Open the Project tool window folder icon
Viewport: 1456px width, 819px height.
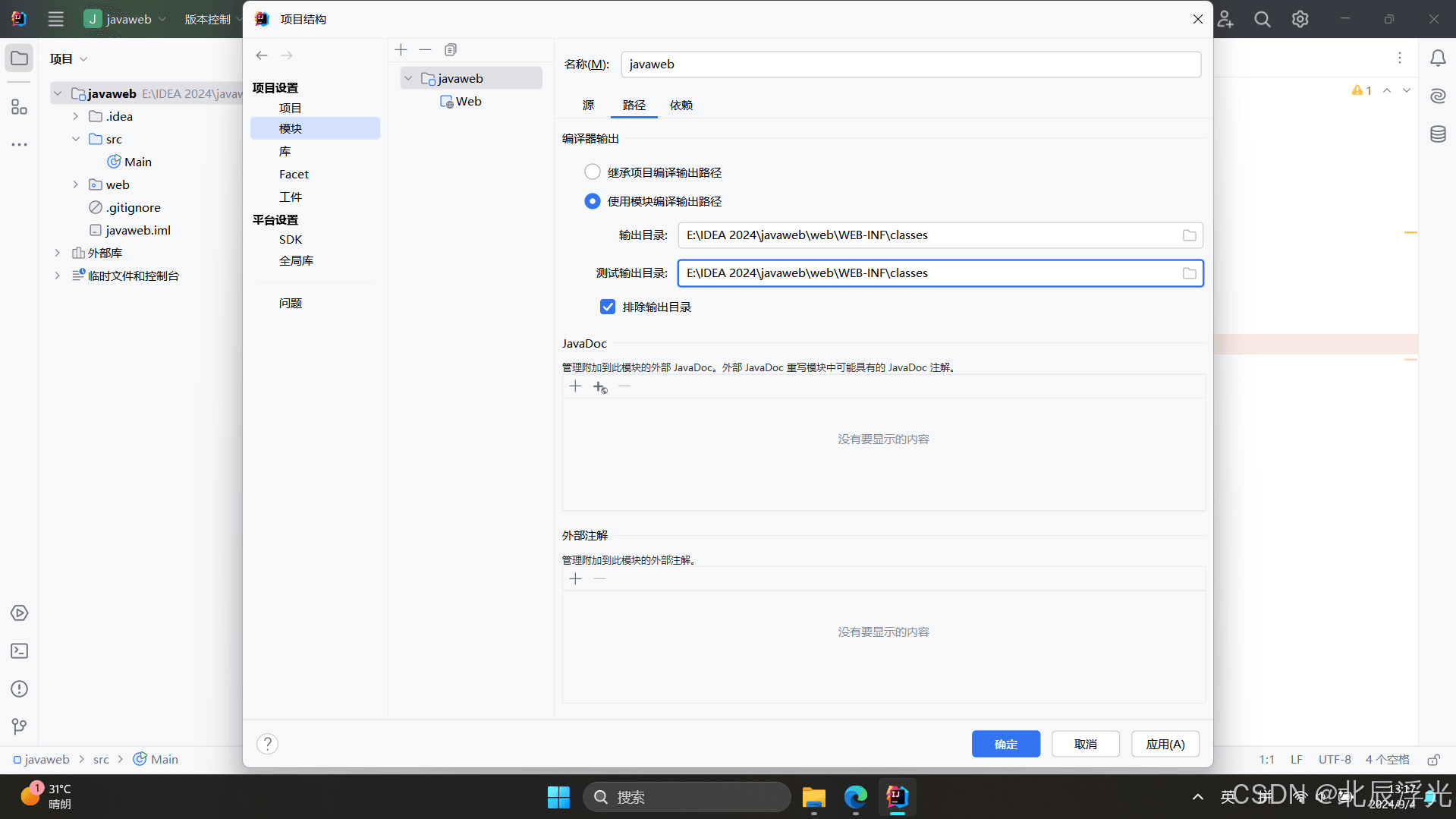point(19,58)
